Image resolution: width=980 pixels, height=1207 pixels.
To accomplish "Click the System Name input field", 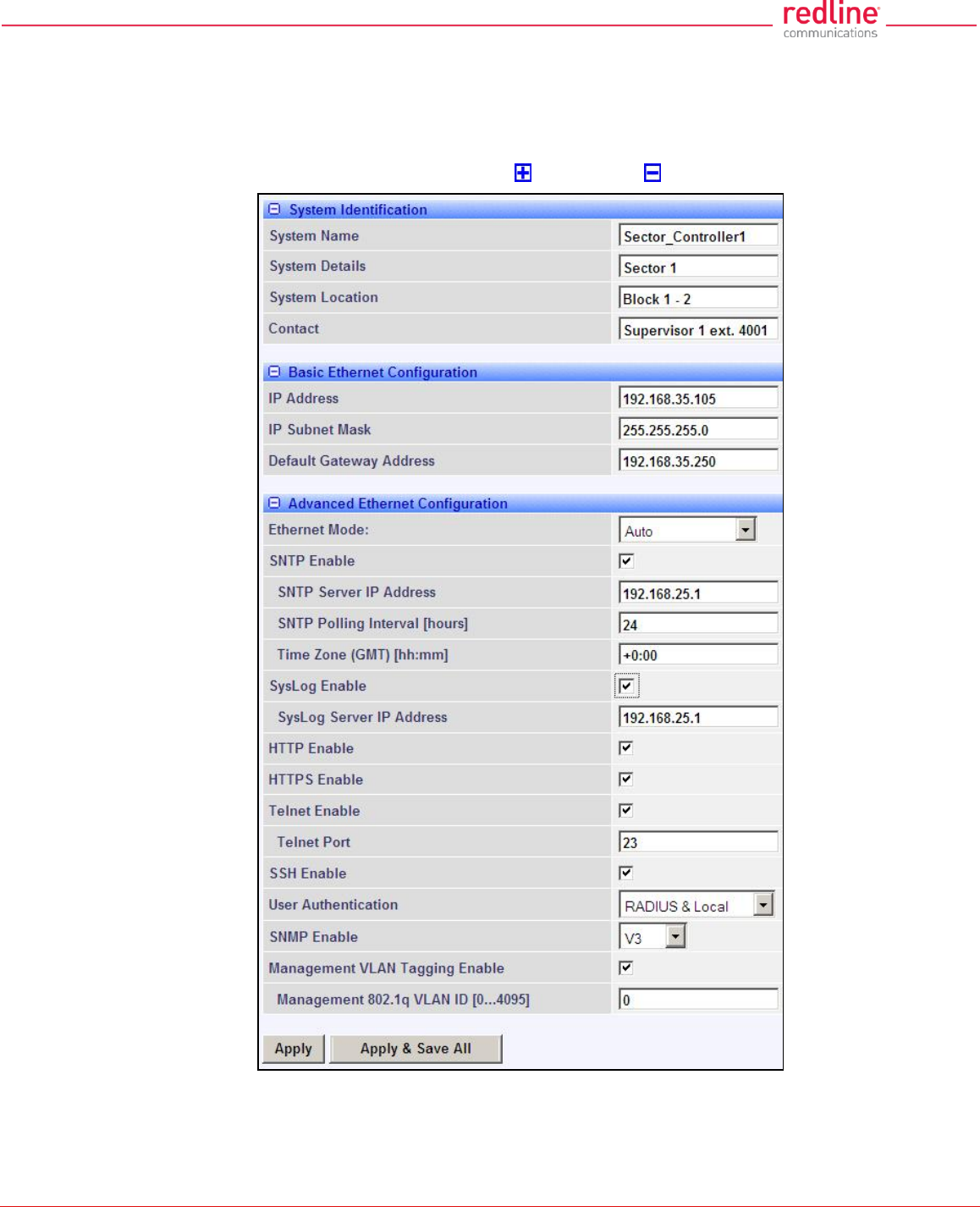I will click(x=698, y=236).
